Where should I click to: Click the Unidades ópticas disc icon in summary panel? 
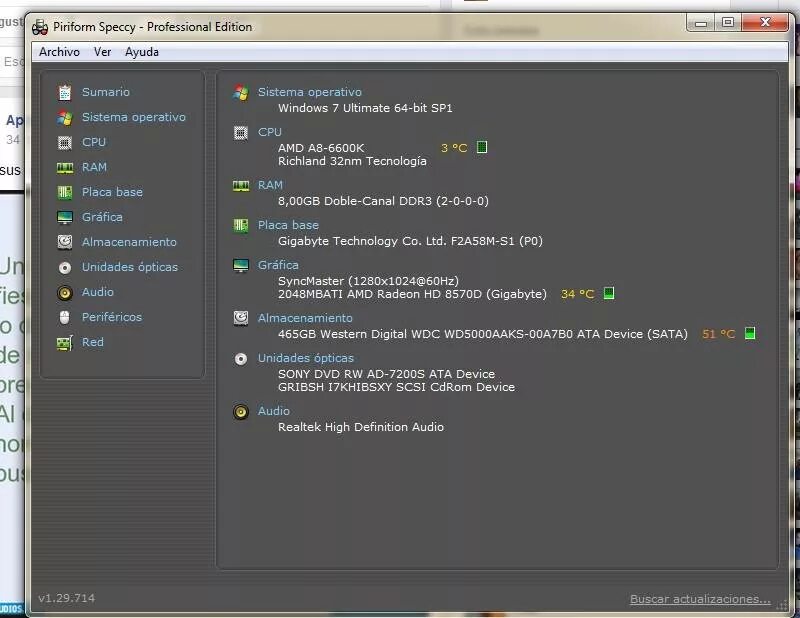pos(241,359)
